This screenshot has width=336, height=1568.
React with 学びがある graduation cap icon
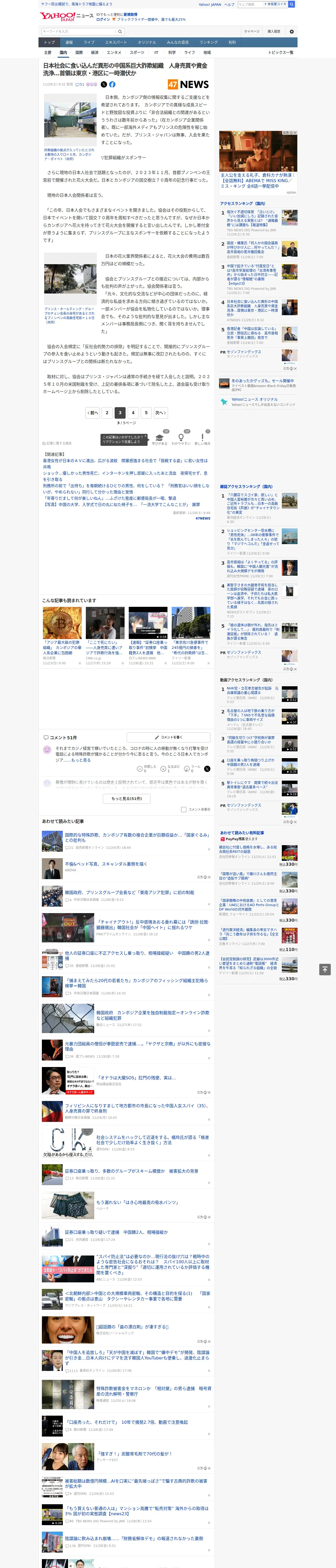pos(160,438)
